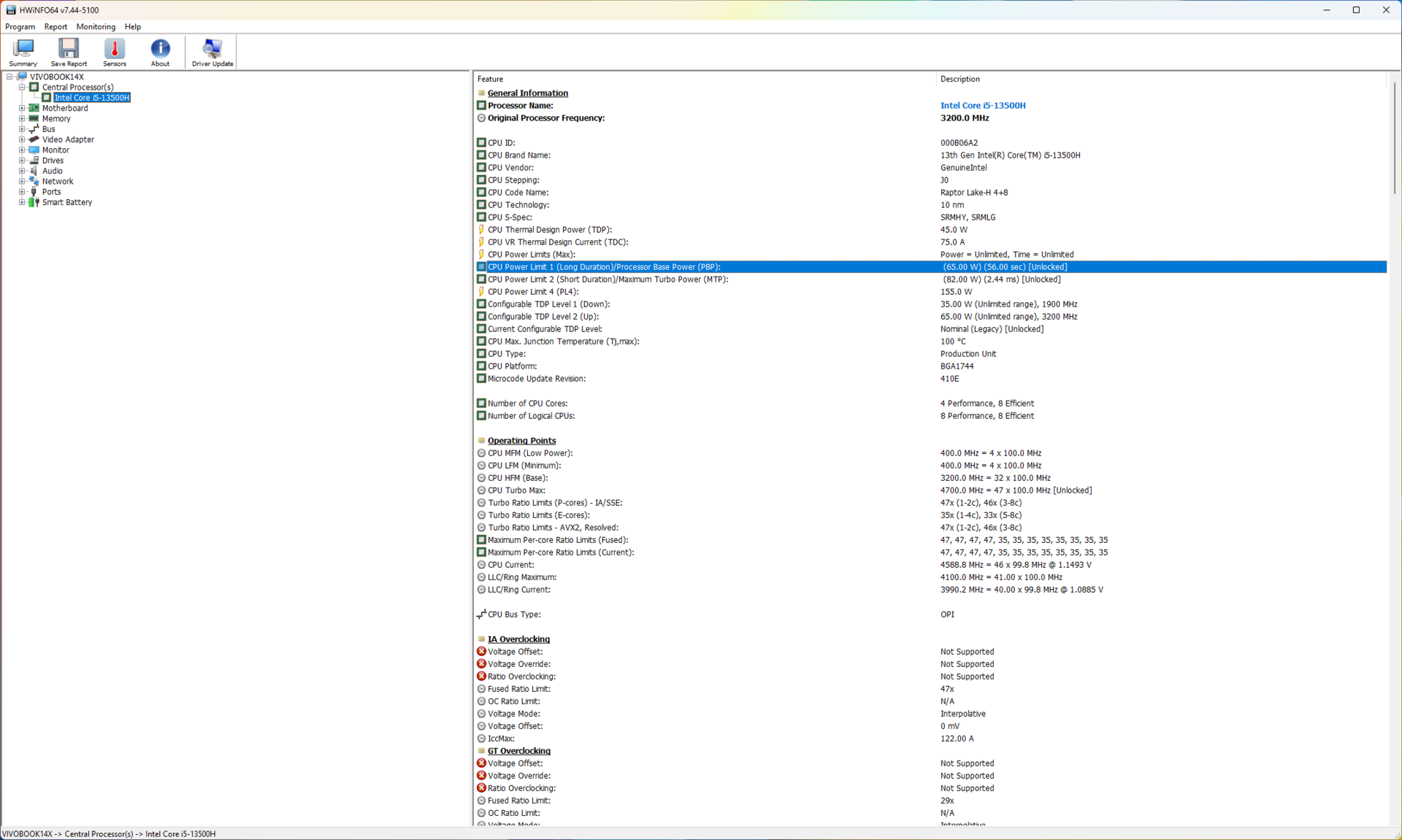The height and width of the screenshot is (840, 1402).
Task: Select the CPU Power Limit 4 (PL4) row
Action: [532, 292]
